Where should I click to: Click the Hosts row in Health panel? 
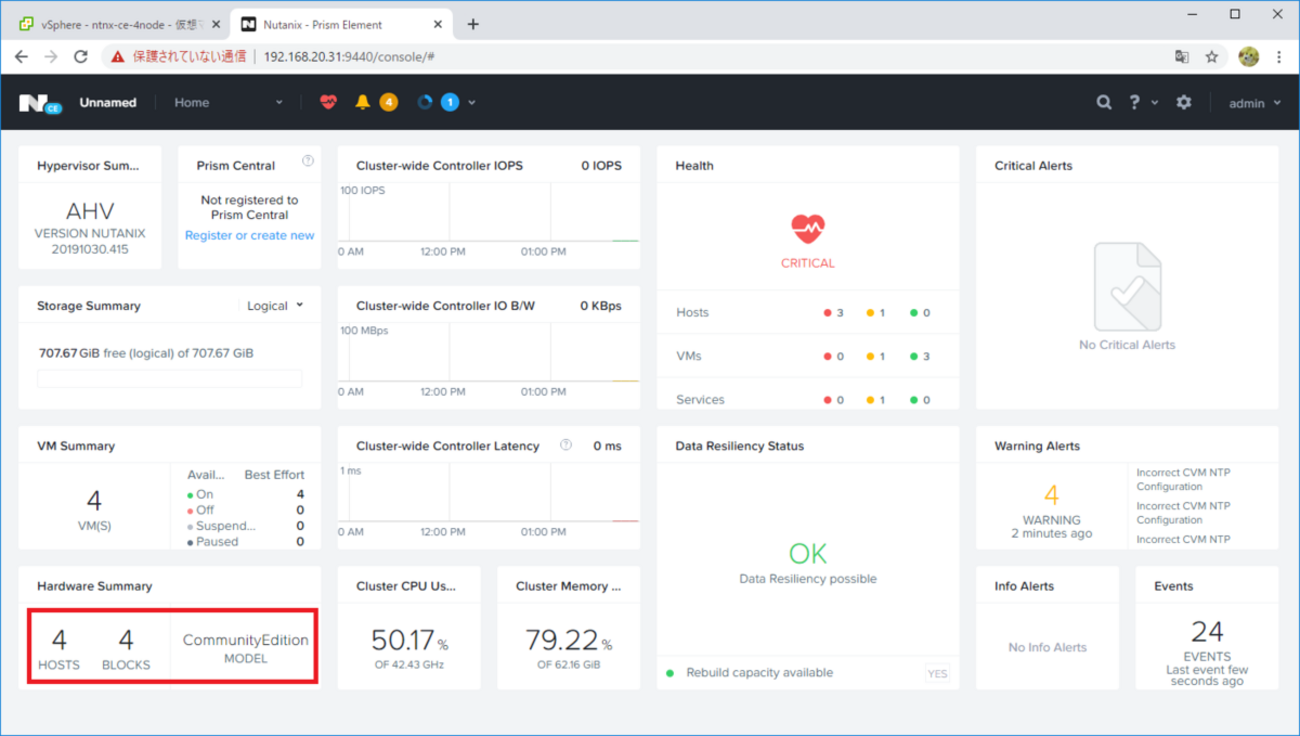click(692, 313)
